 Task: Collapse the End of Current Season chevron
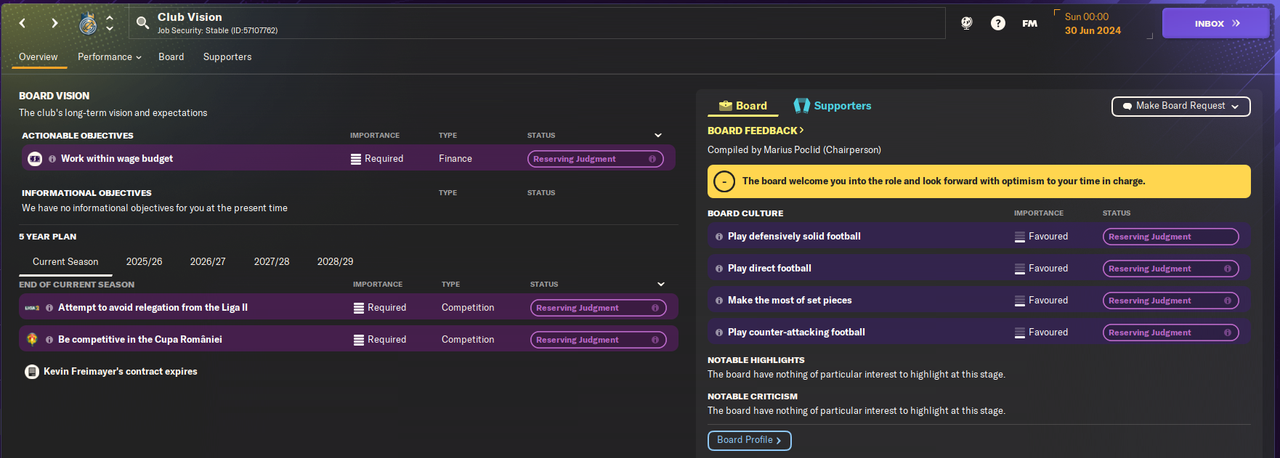[660, 284]
